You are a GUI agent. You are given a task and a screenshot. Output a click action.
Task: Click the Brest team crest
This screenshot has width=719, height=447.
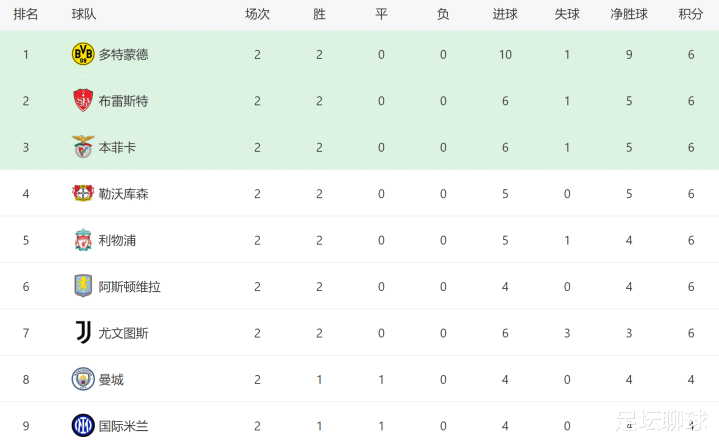coord(83,100)
